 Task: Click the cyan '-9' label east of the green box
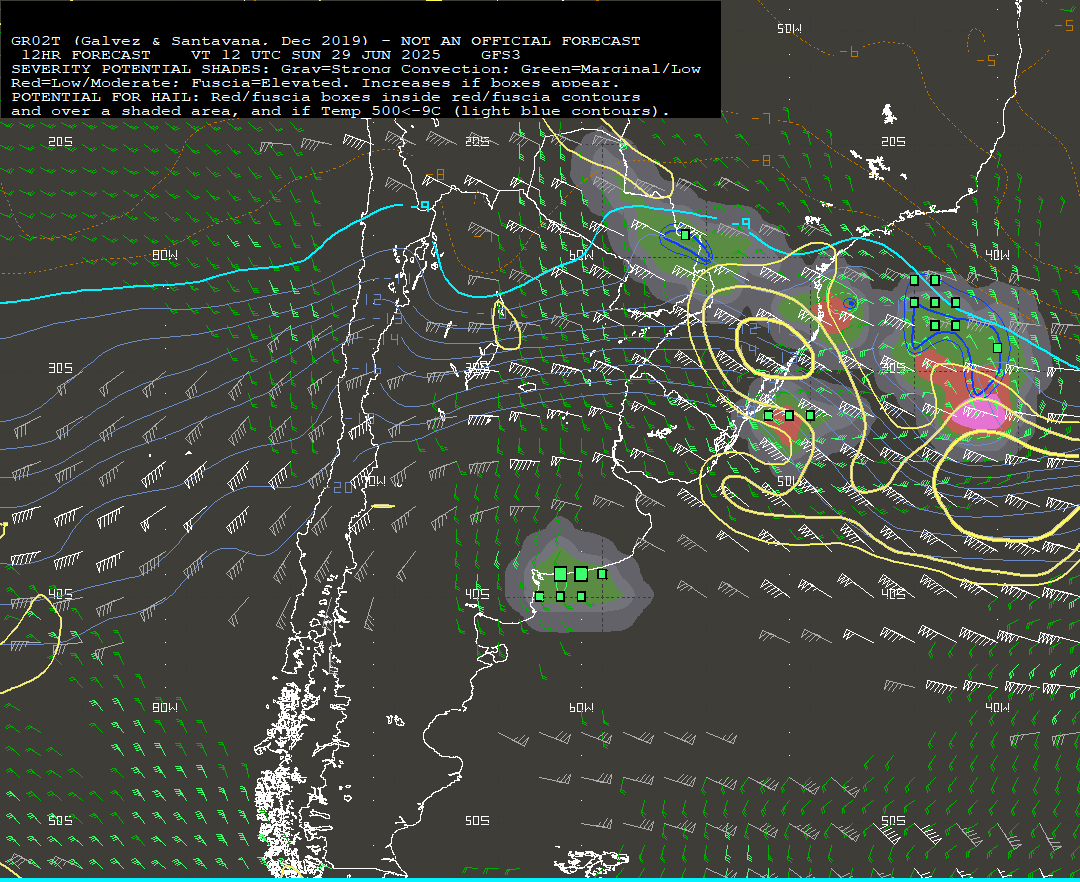click(x=740, y=224)
